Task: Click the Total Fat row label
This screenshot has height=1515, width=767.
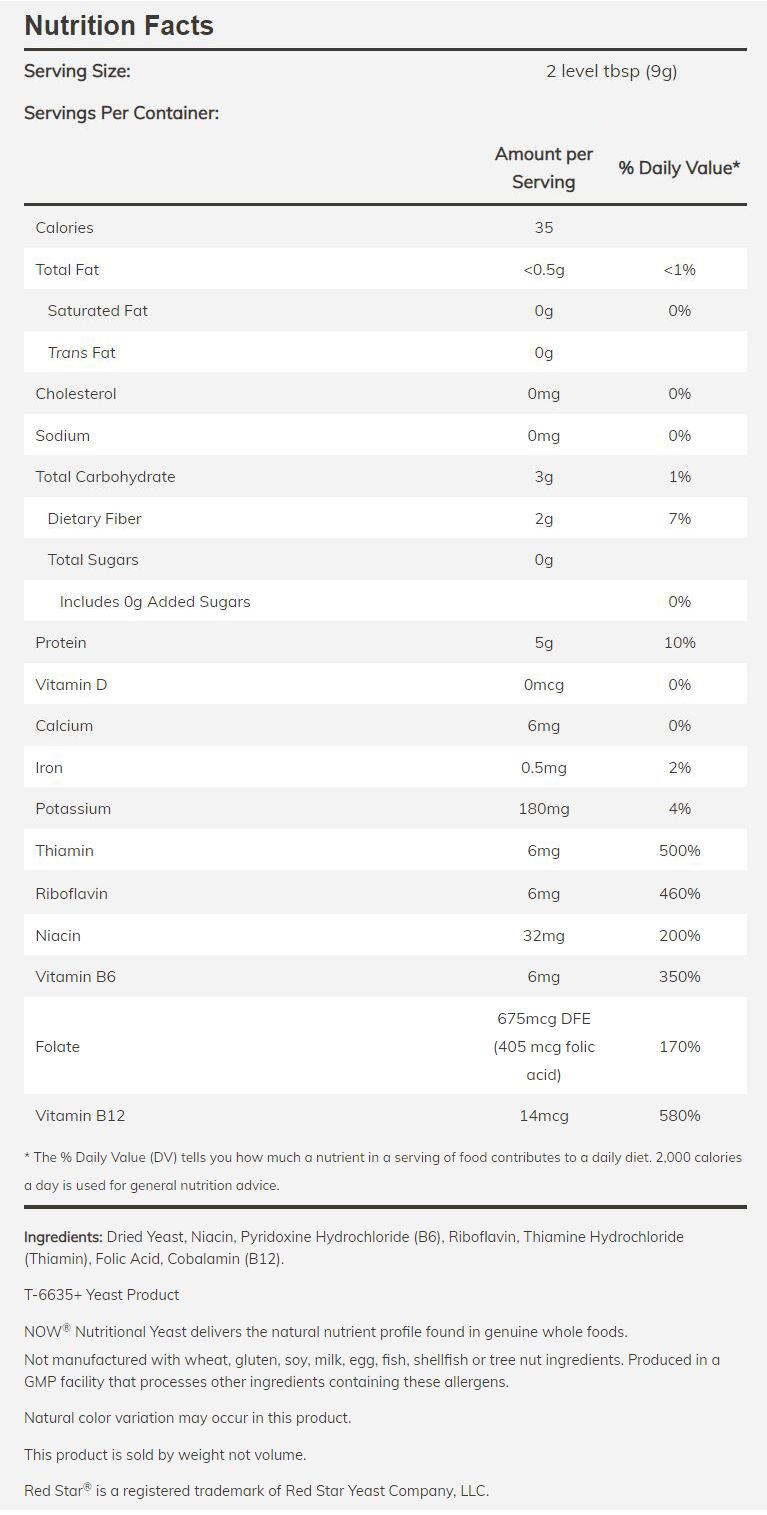Action: (67, 269)
